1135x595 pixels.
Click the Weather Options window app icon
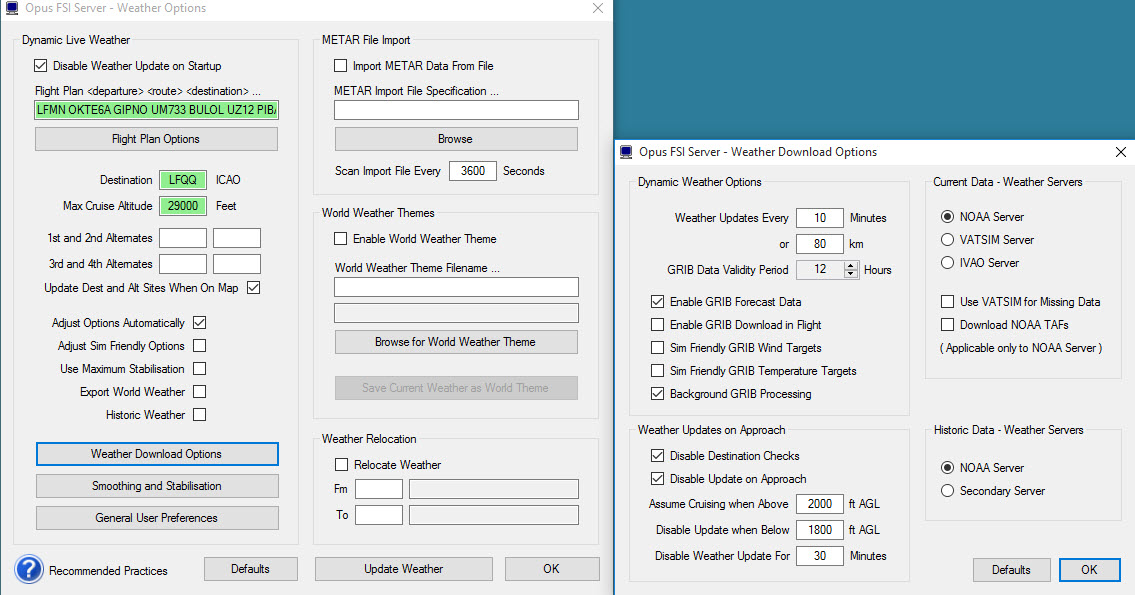[12, 8]
